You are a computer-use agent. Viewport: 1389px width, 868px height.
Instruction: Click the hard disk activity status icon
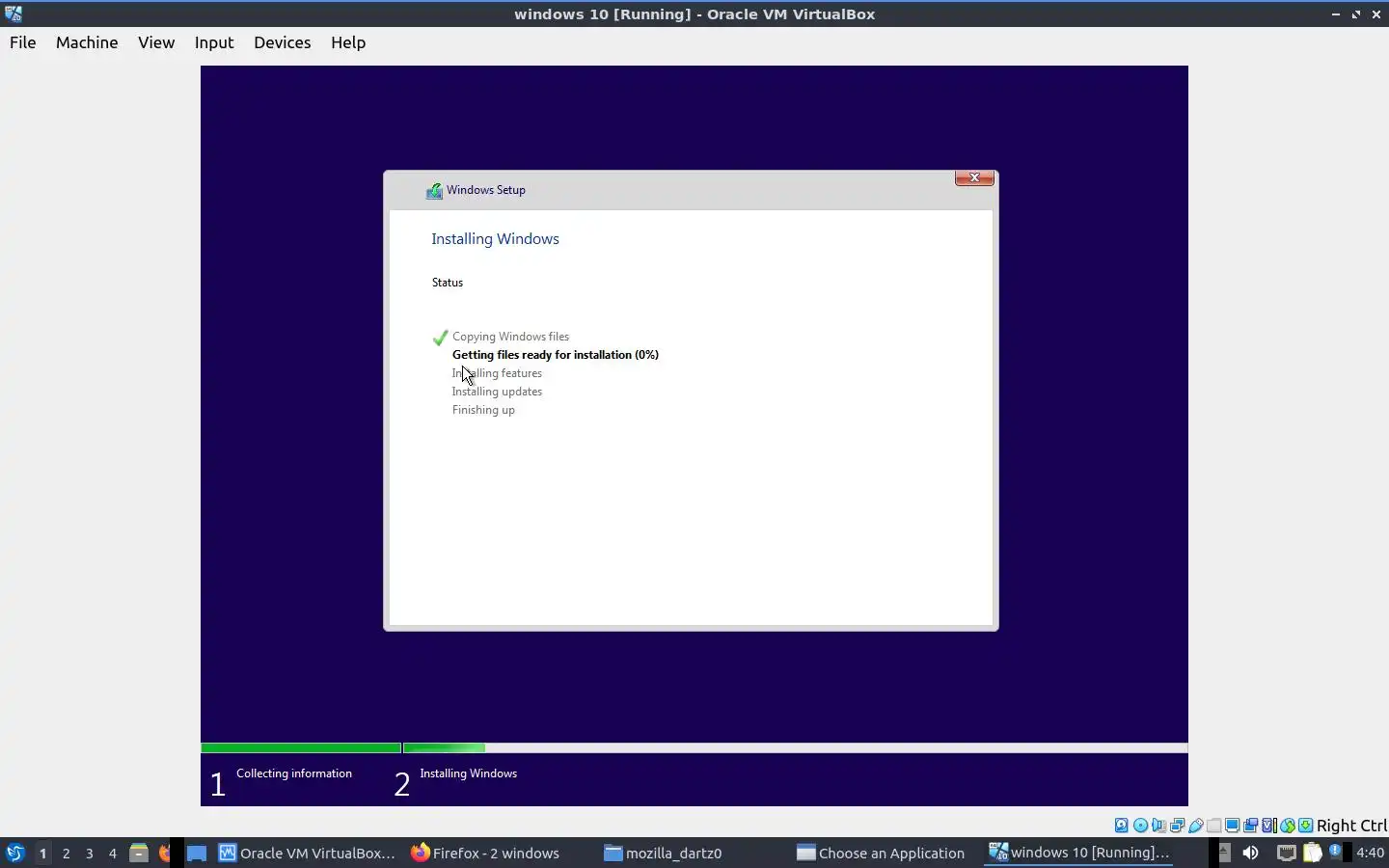[x=1122, y=826]
